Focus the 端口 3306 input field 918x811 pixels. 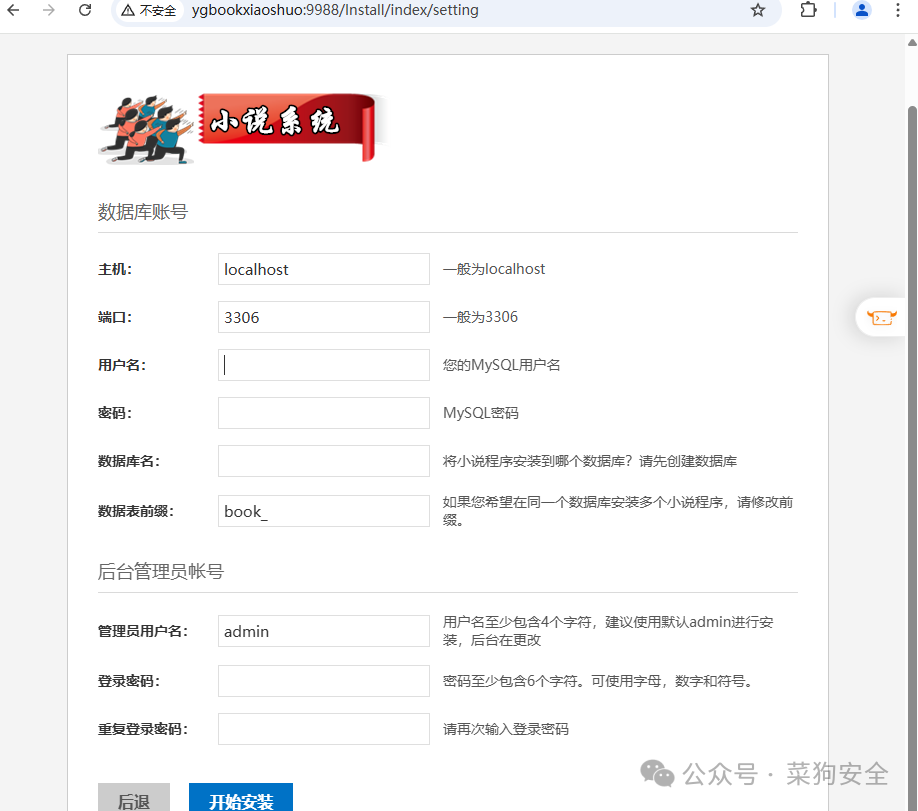pos(324,317)
